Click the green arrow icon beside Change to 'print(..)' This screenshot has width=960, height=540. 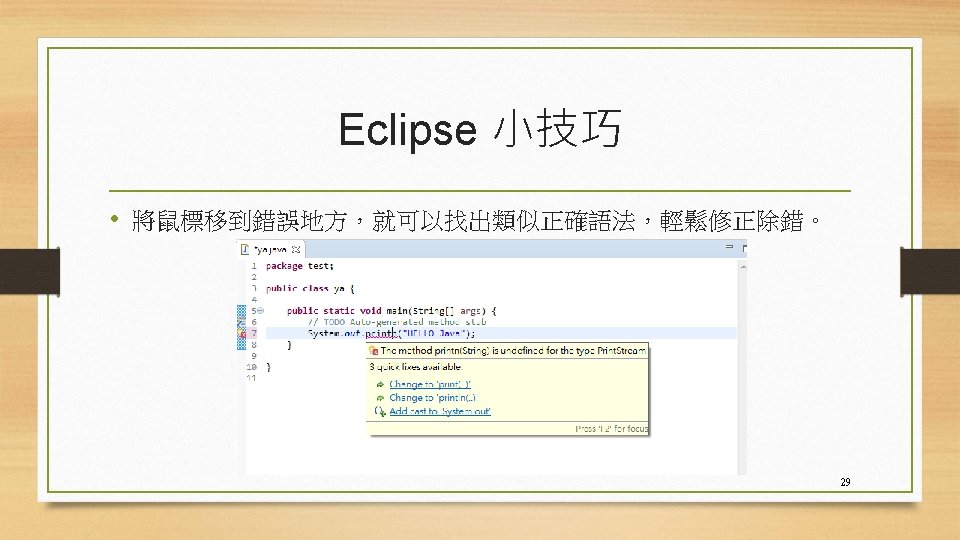(x=380, y=384)
